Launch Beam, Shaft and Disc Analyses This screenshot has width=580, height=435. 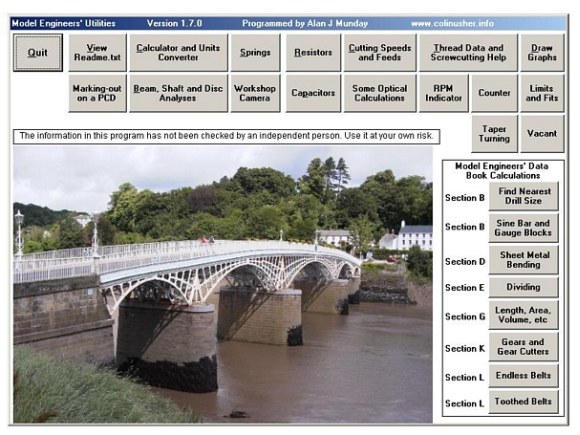178,93
